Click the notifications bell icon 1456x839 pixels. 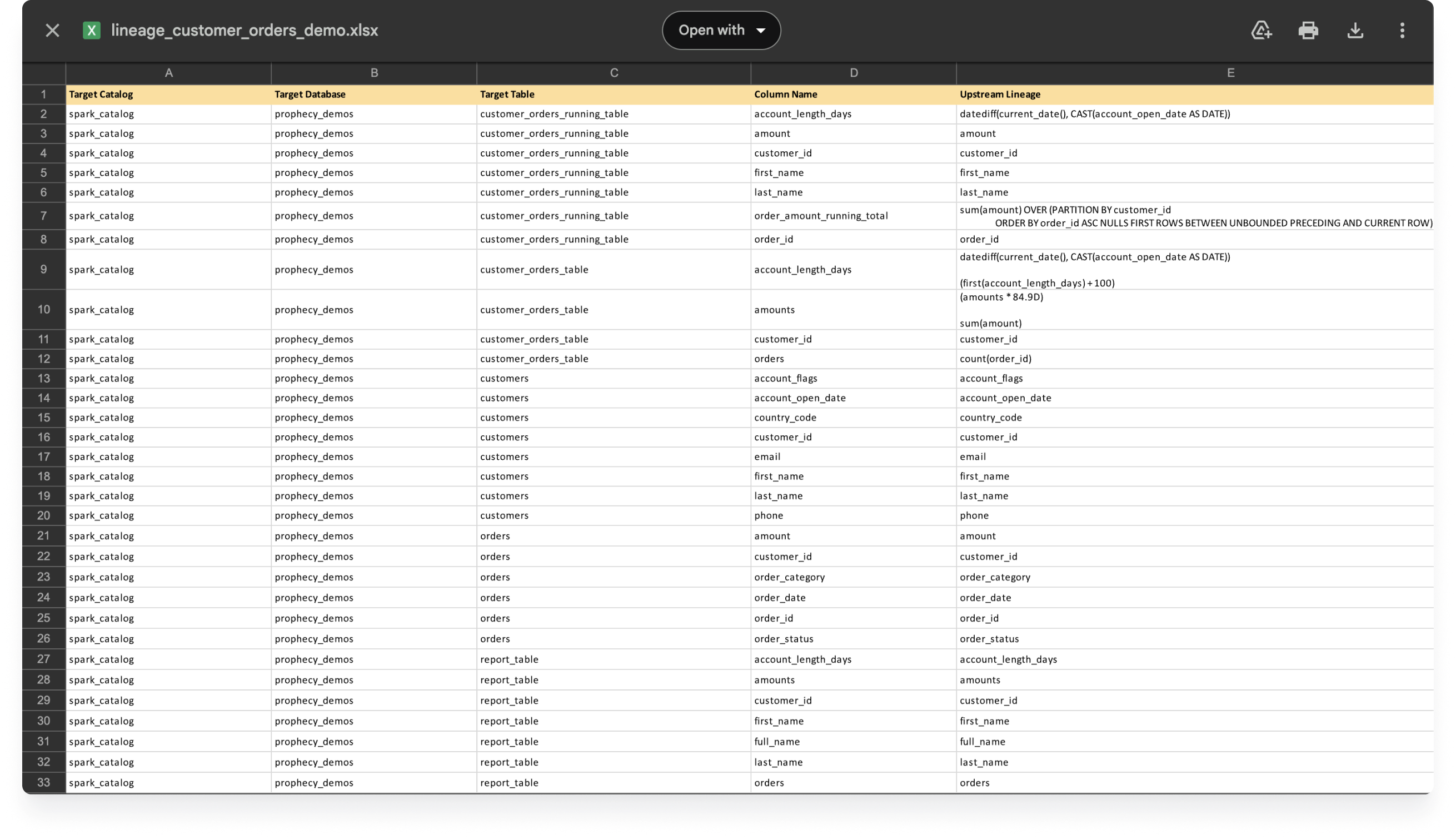click(1262, 30)
